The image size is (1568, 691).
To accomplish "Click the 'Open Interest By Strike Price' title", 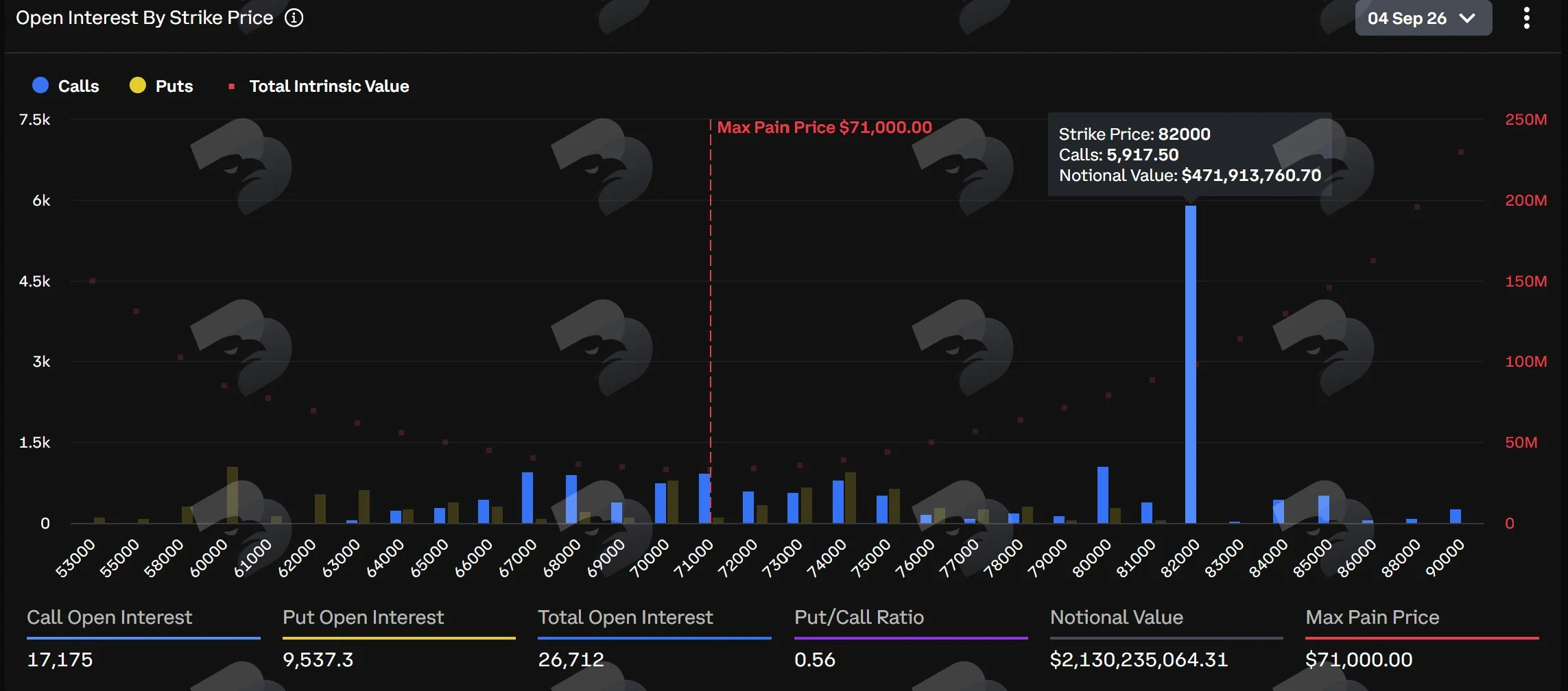I will coord(145,18).
